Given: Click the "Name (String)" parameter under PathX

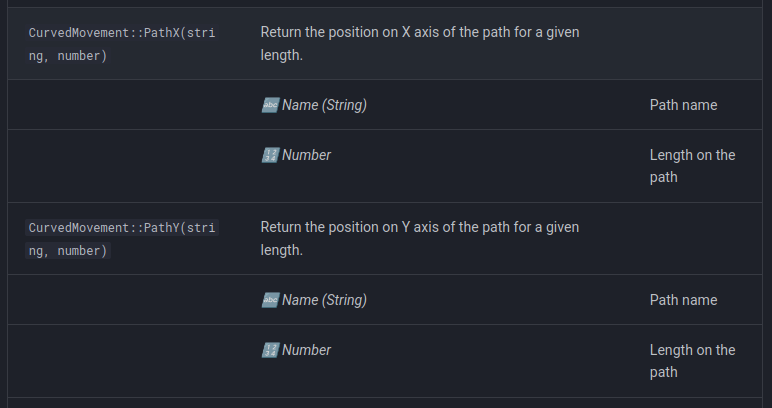Looking at the screenshot, I should 324,105.
